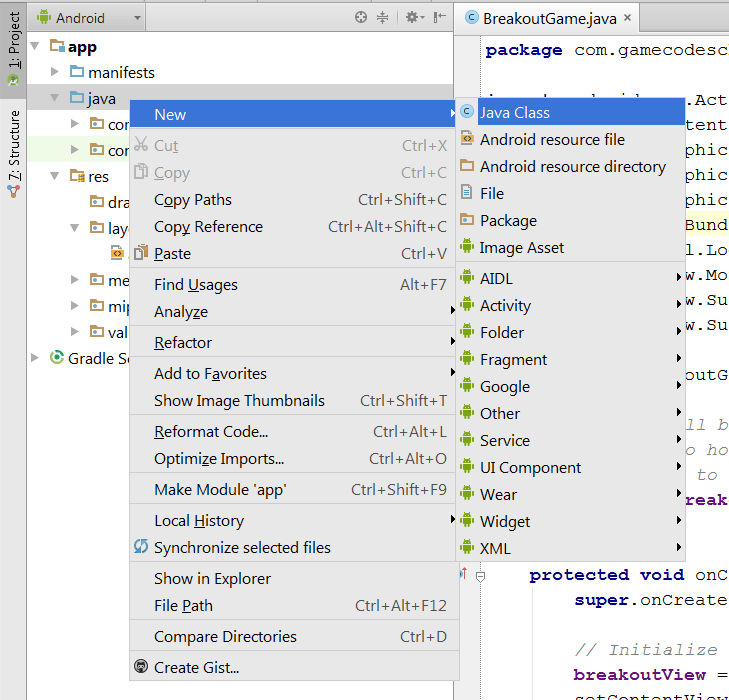Open Add to Favorites submenu
729x700 pixels.
(x=293, y=373)
